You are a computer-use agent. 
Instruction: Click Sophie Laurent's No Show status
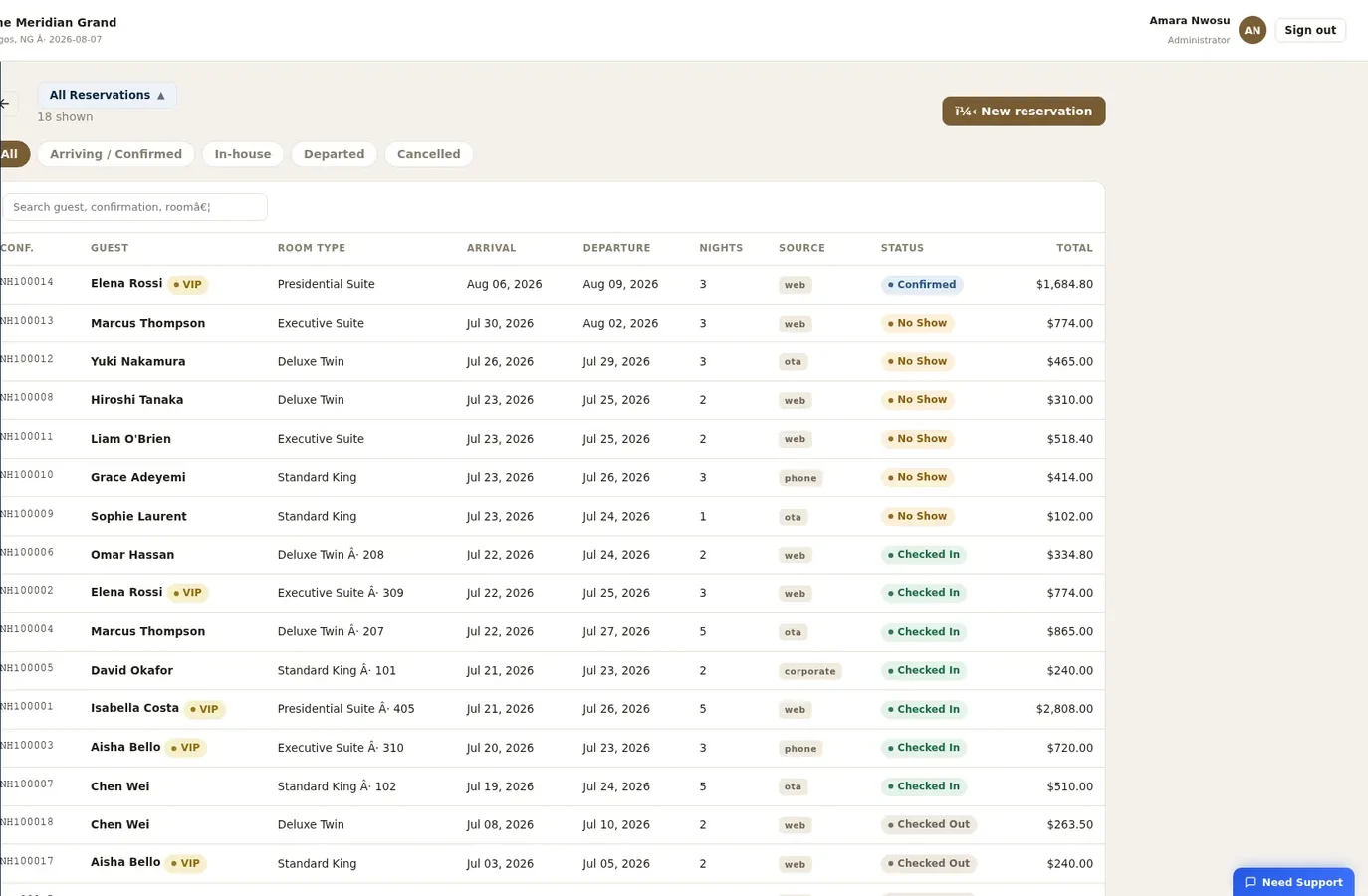(917, 516)
